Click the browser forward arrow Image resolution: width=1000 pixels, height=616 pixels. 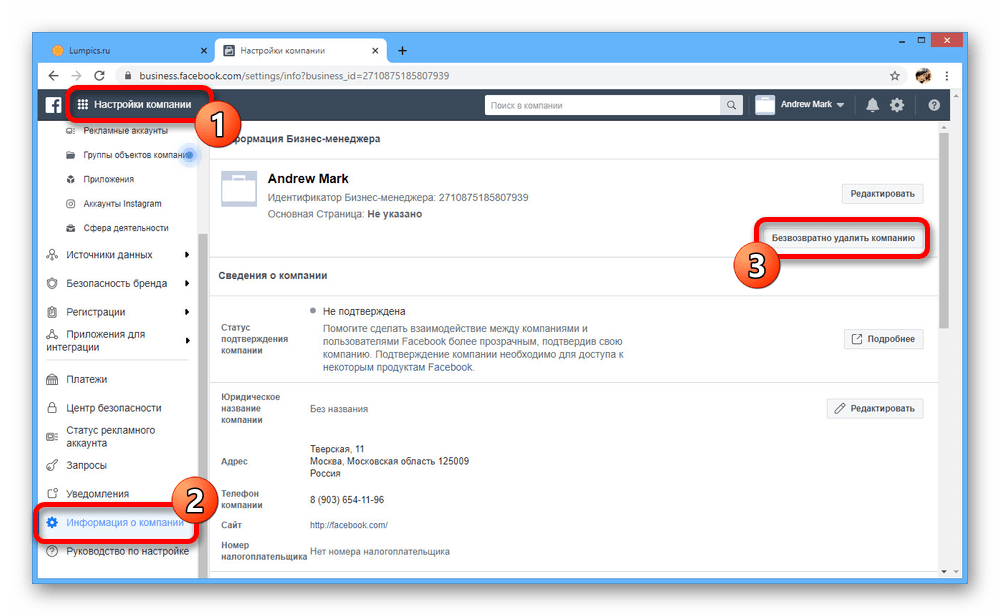76,76
